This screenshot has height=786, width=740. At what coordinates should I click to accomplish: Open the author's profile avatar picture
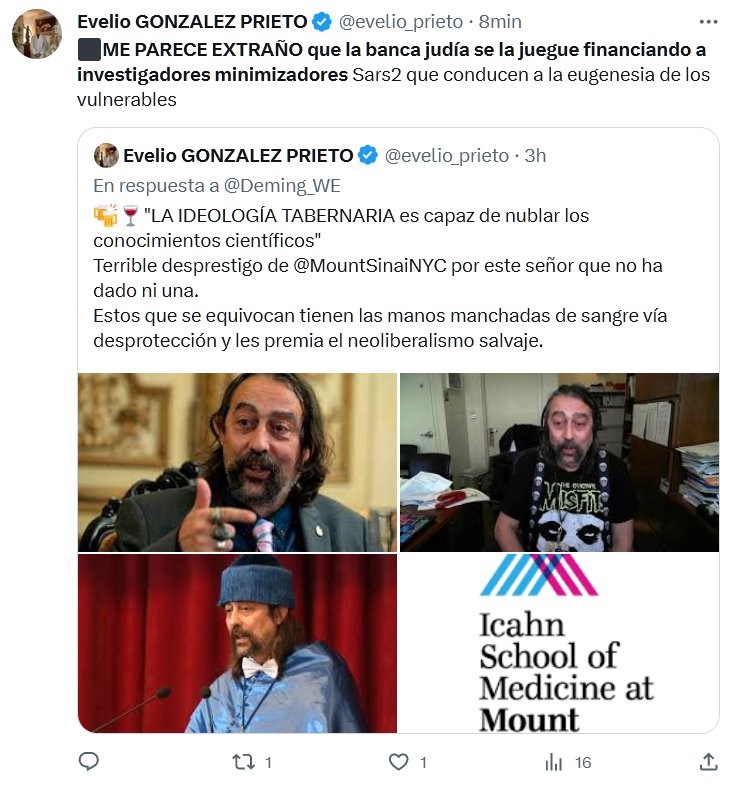coord(37,34)
